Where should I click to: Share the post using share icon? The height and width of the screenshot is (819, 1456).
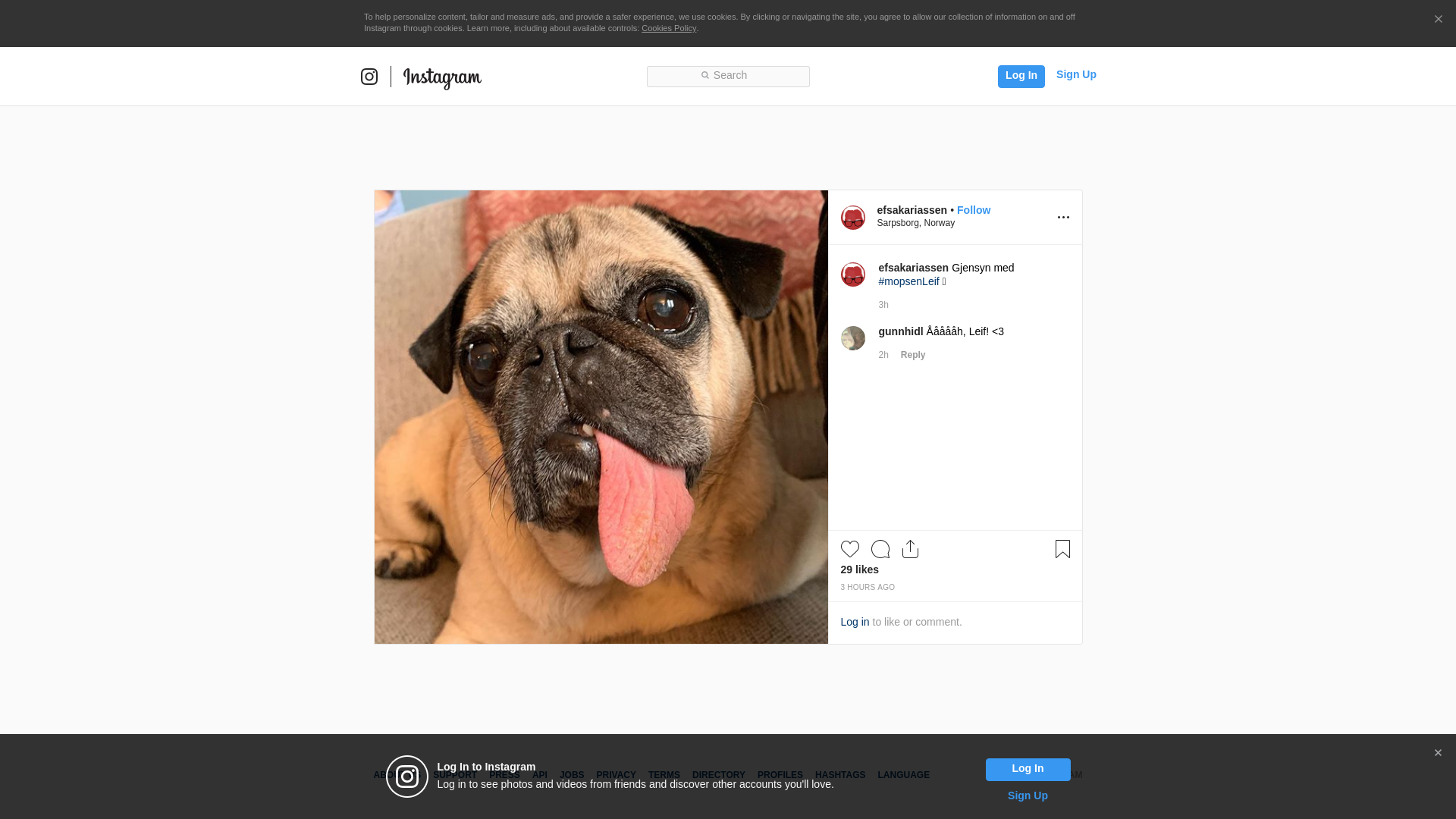coord(911,549)
